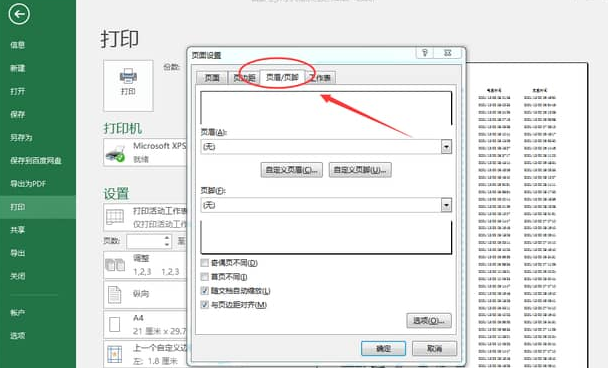
Task: Uncheck 与页边距对齐 checkbox
Action: 205,305
